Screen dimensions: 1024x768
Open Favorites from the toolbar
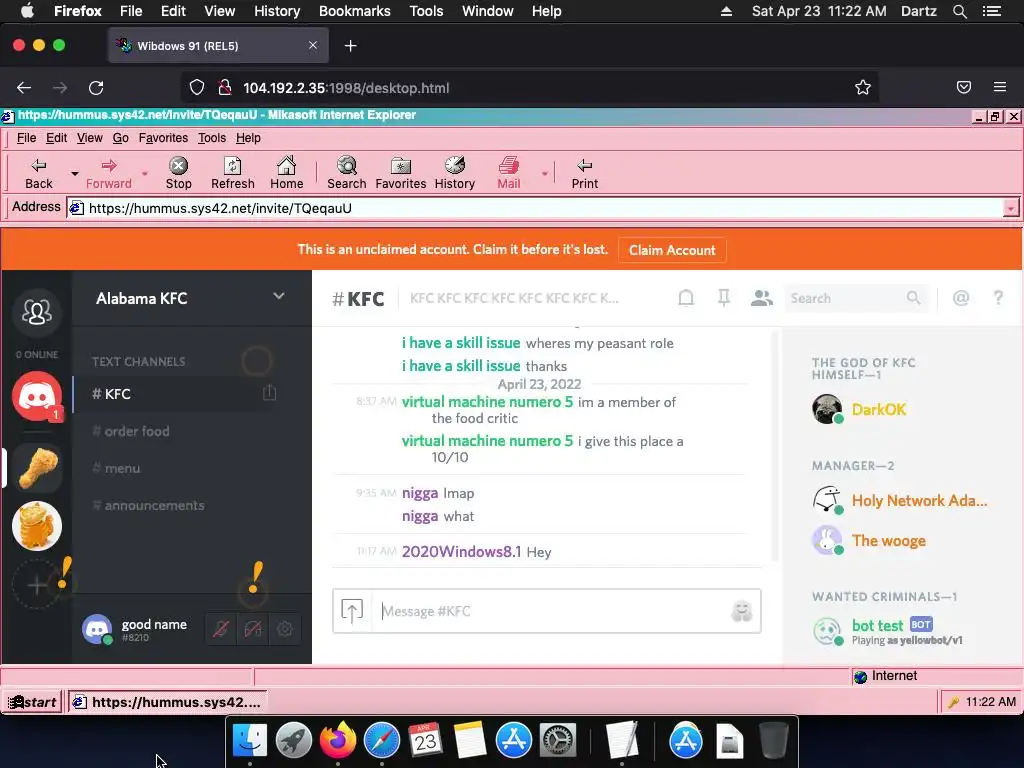[x=400, y=174]
